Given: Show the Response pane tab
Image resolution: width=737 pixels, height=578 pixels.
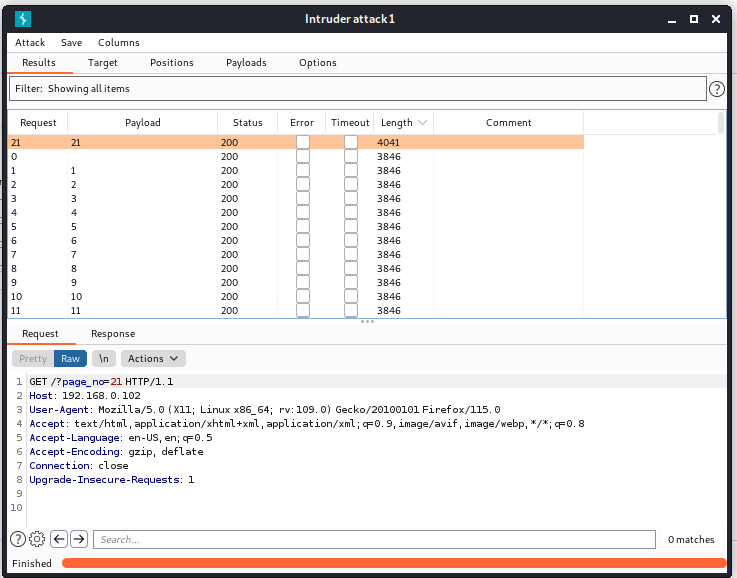Looking at the screenshot, I should pyautogui.click(x=113, y=334).
